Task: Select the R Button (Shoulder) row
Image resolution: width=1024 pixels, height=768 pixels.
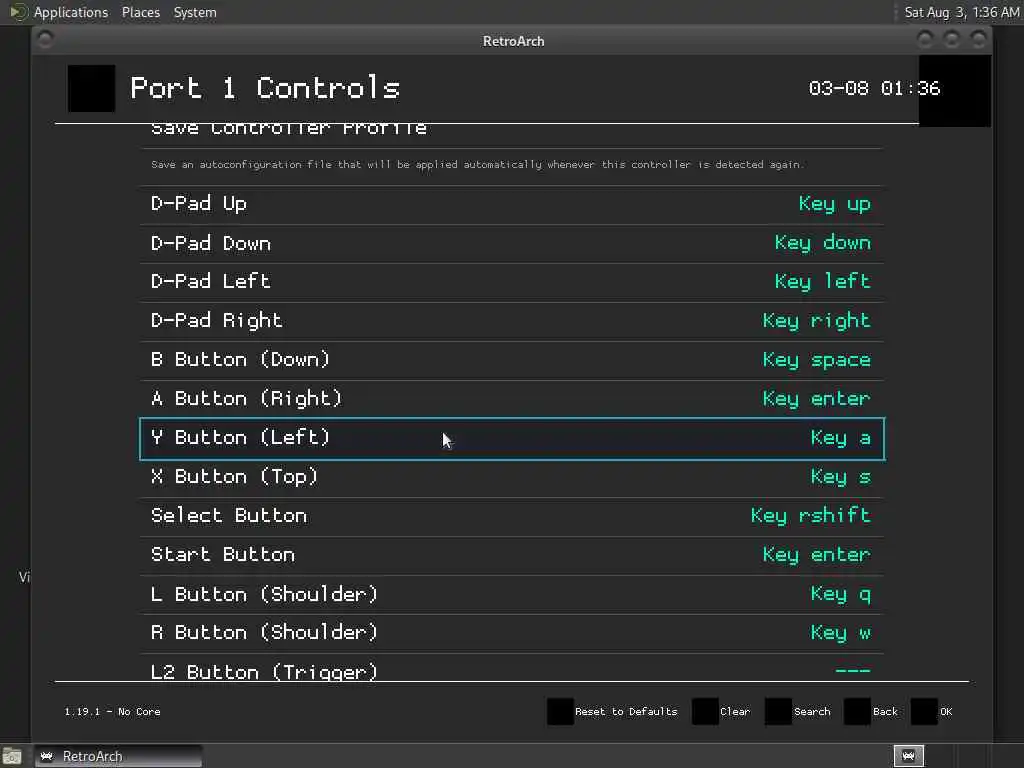Action: tap(512, 633)
